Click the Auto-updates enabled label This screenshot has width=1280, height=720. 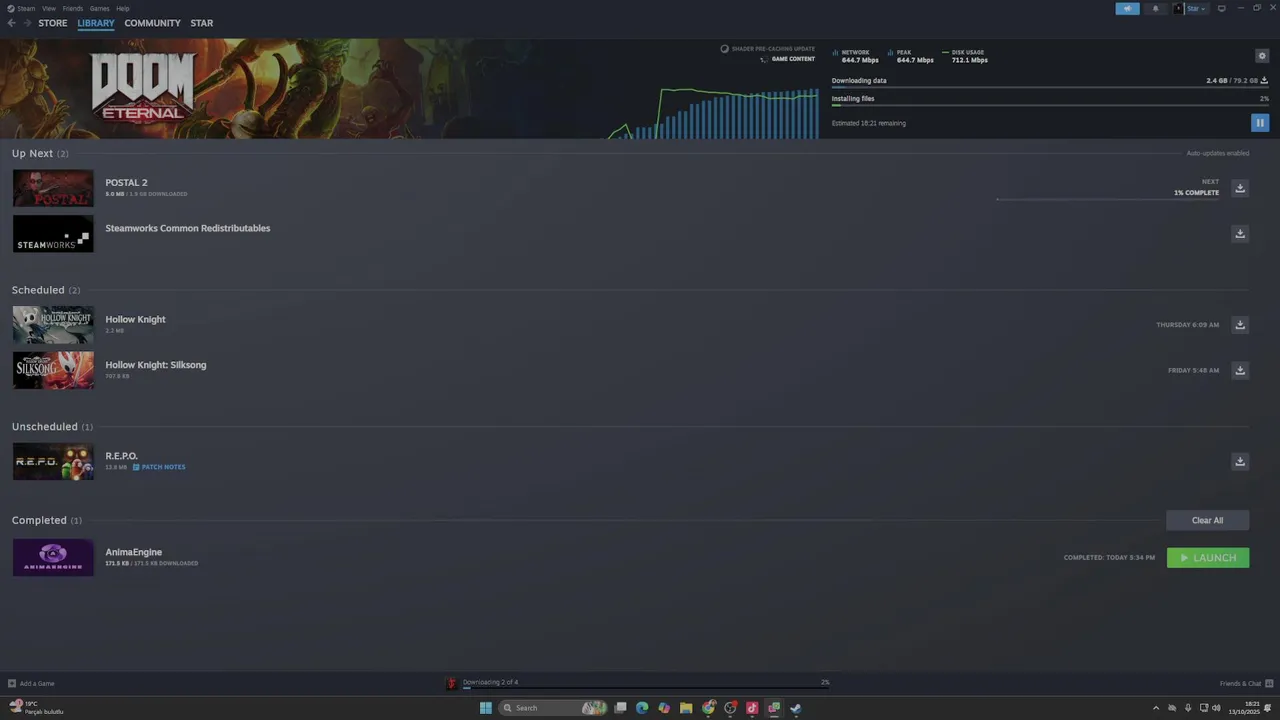[1217, 153]
